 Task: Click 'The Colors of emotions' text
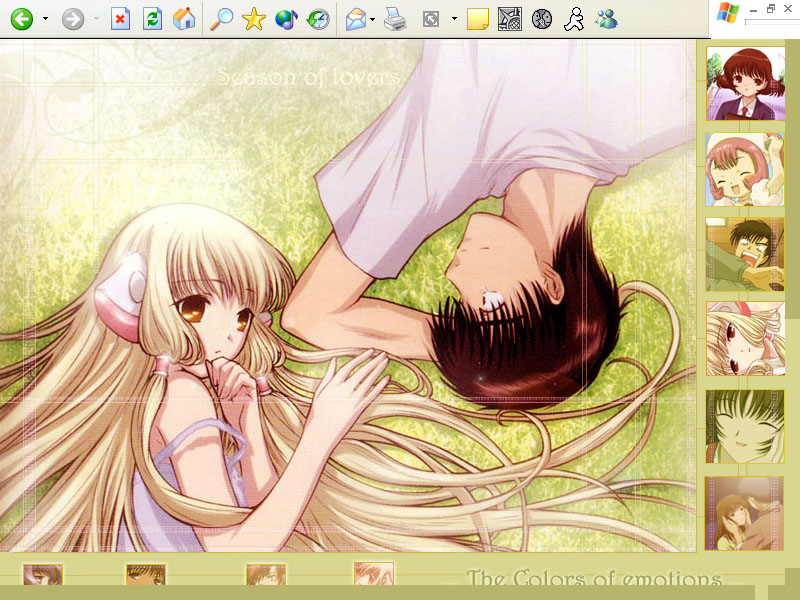(594, 578)
